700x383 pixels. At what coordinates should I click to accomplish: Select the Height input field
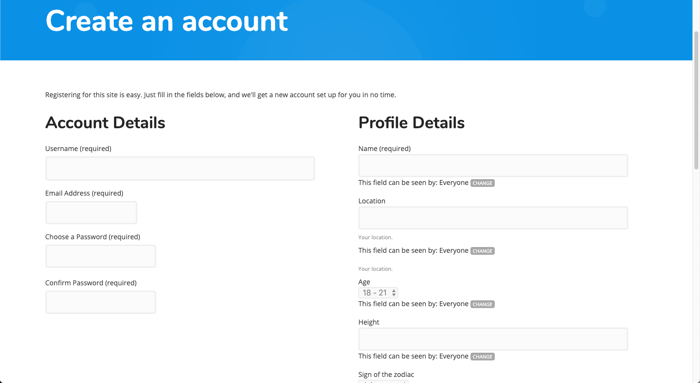pos(493,339)
